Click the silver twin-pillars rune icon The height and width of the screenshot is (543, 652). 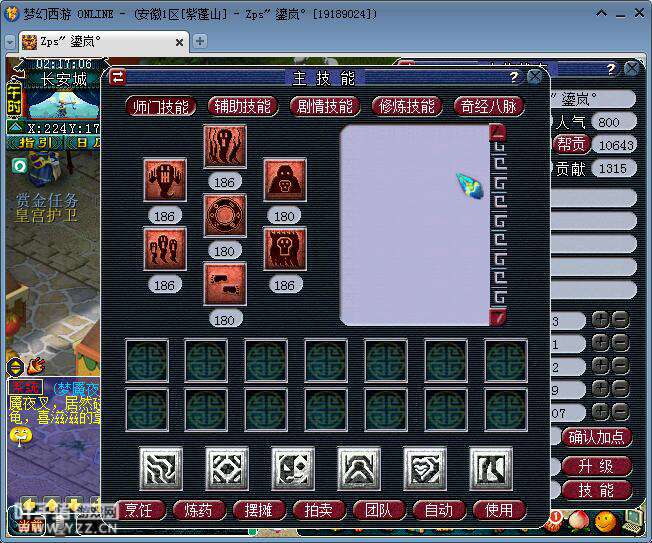pyautogui.click(x=491, y=469)
